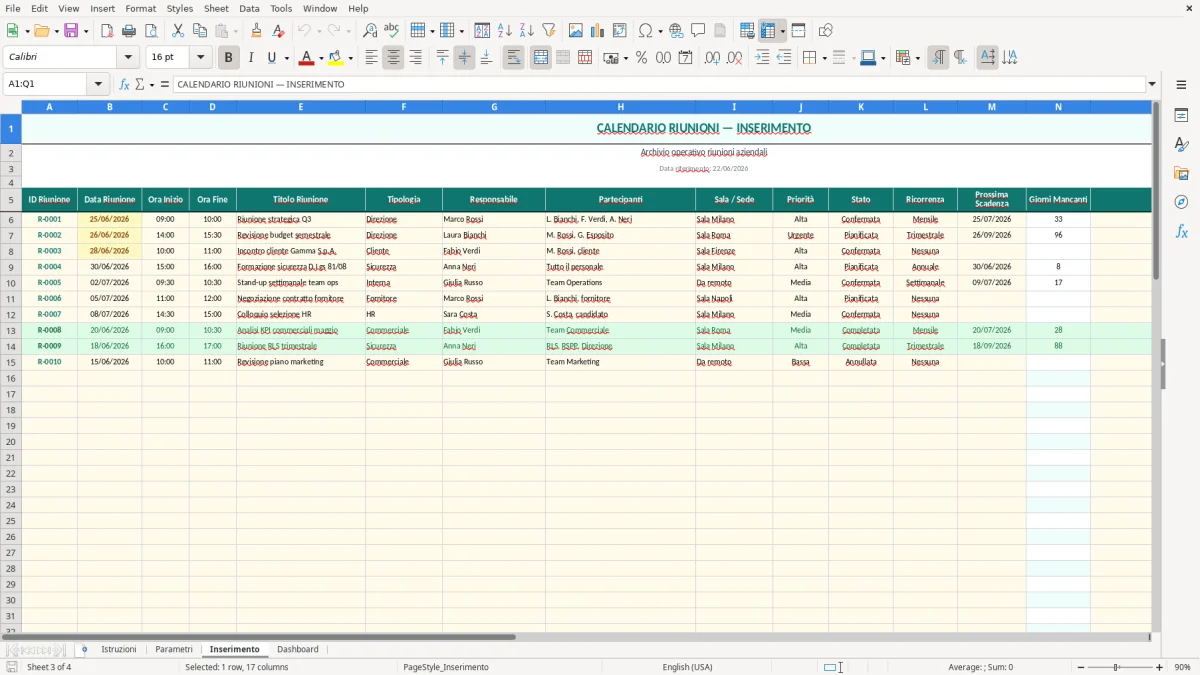The width and height of the screenshot is (1200, 675).
Task: Expand the Name Box dropdown
Action: [98, 84]
